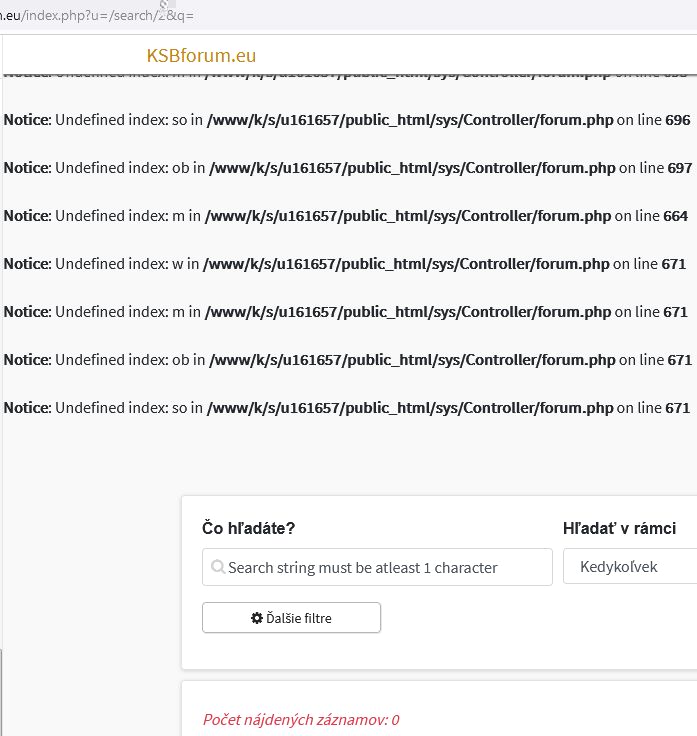Click the 'Počet nájdených záznamov: 0' result text

tap(301, 719)
